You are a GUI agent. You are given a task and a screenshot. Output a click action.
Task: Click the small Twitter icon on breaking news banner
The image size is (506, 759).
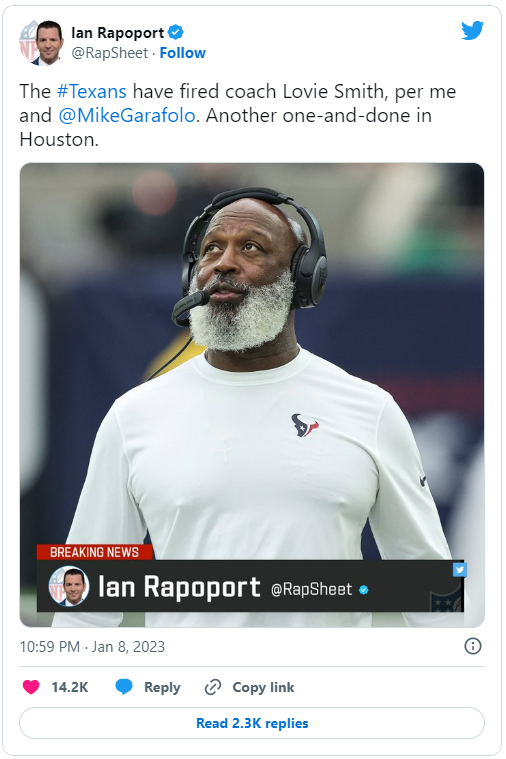point(460,569)
